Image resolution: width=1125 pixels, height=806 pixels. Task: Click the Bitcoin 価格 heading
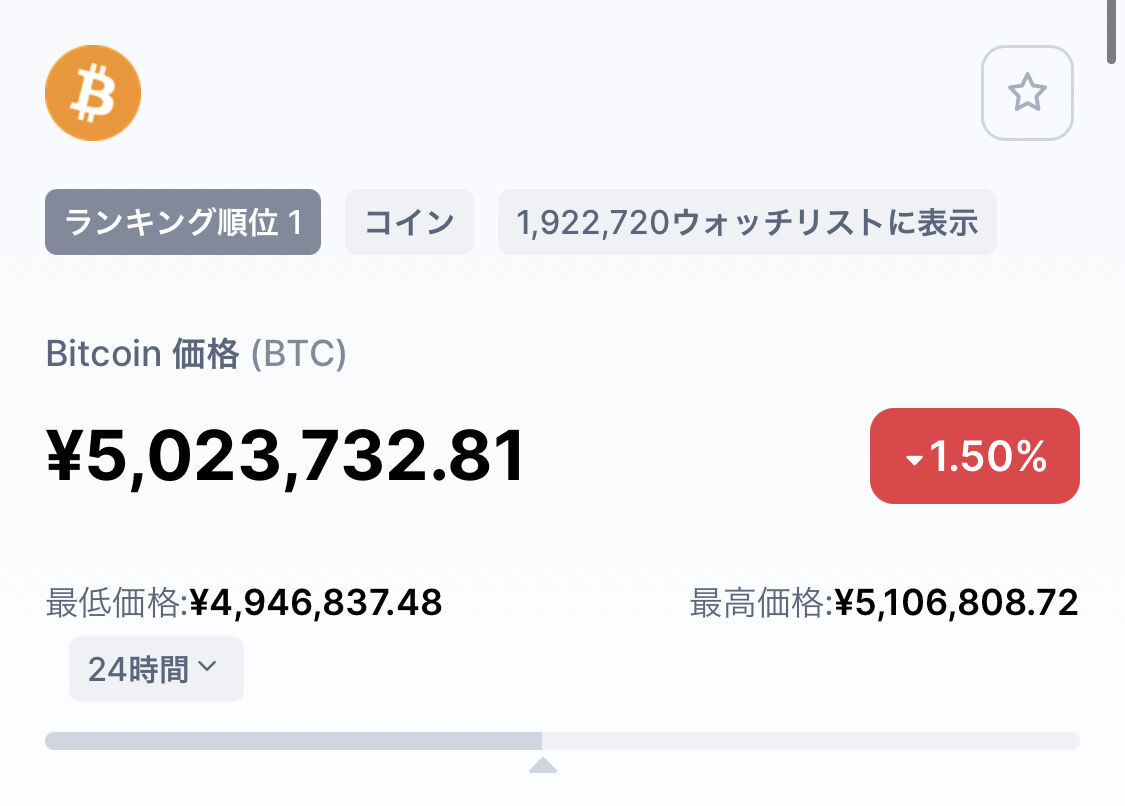pos(143,354)
